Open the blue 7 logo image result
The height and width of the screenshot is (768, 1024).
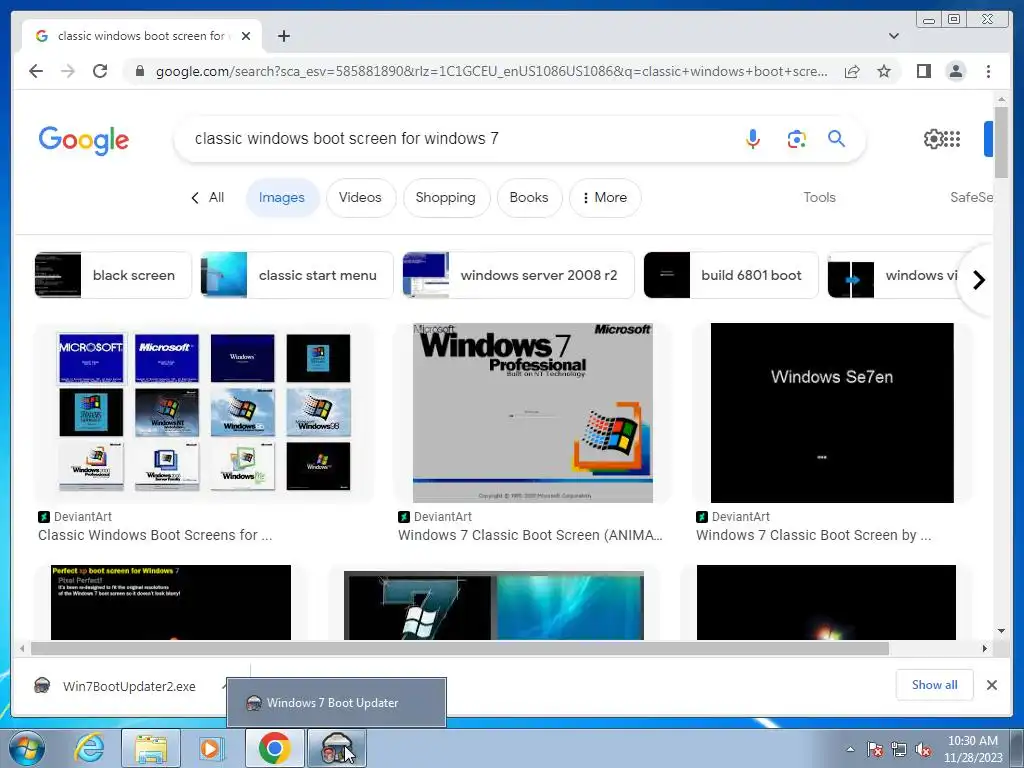(x=494, y=605)
